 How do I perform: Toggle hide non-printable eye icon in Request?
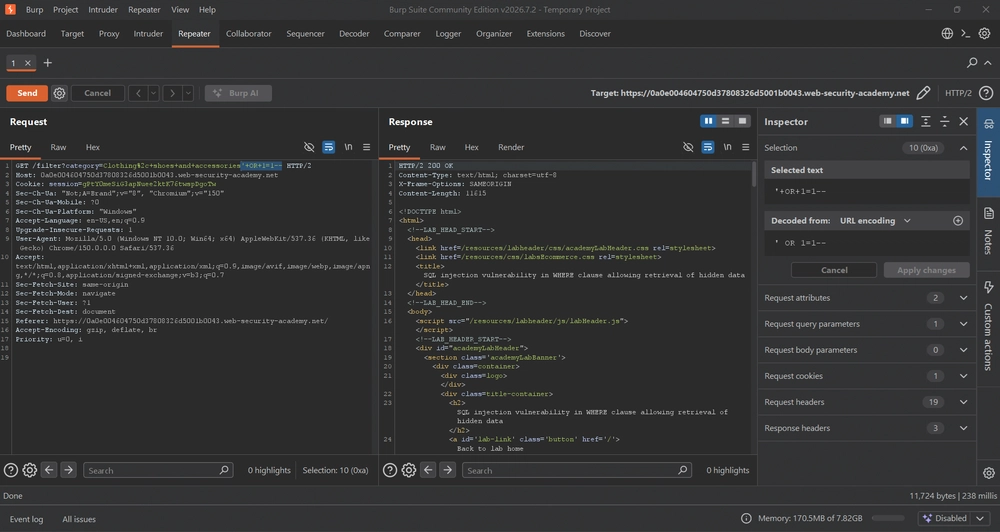click(x=309, y=147)
